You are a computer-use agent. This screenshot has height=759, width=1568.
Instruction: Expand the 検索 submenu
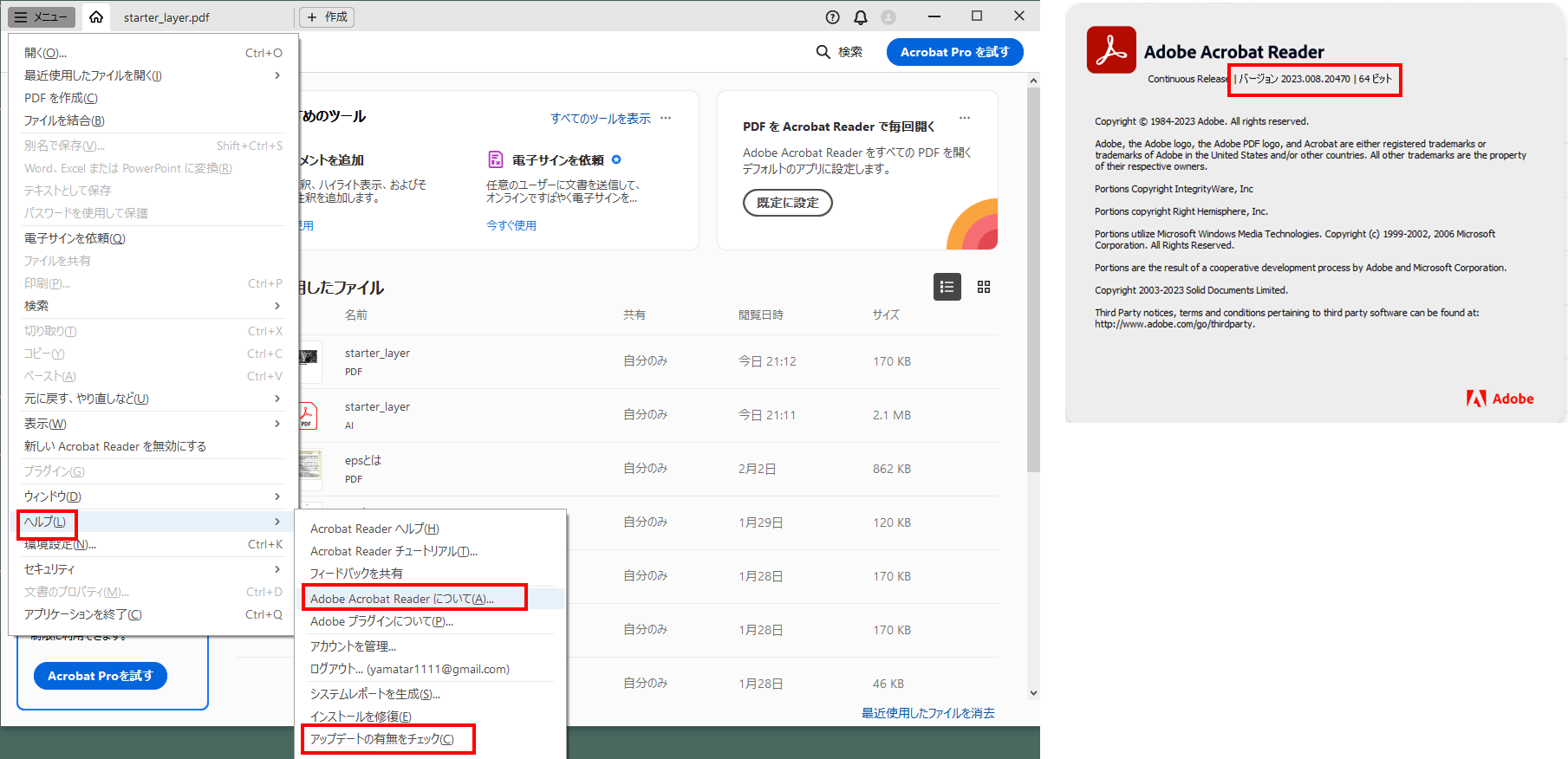click(x=153, y=306)
